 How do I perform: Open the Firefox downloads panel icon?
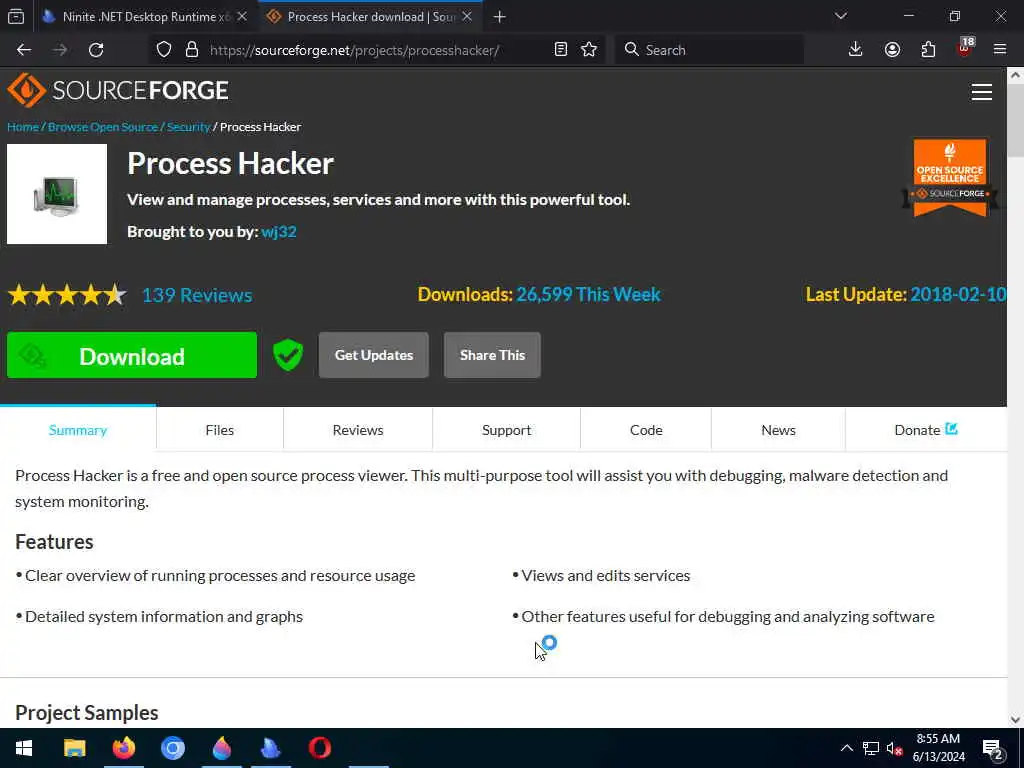(855, 50)
